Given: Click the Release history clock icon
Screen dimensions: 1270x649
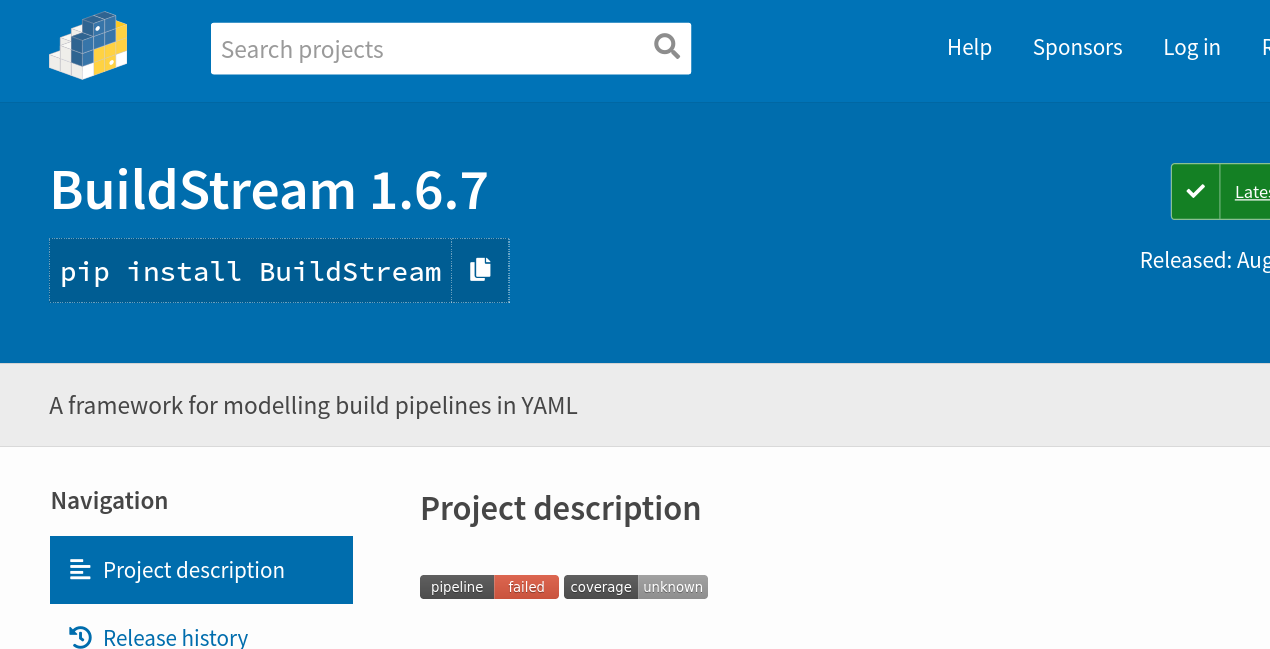Looking at the screenshot, I should coord(80,637).
